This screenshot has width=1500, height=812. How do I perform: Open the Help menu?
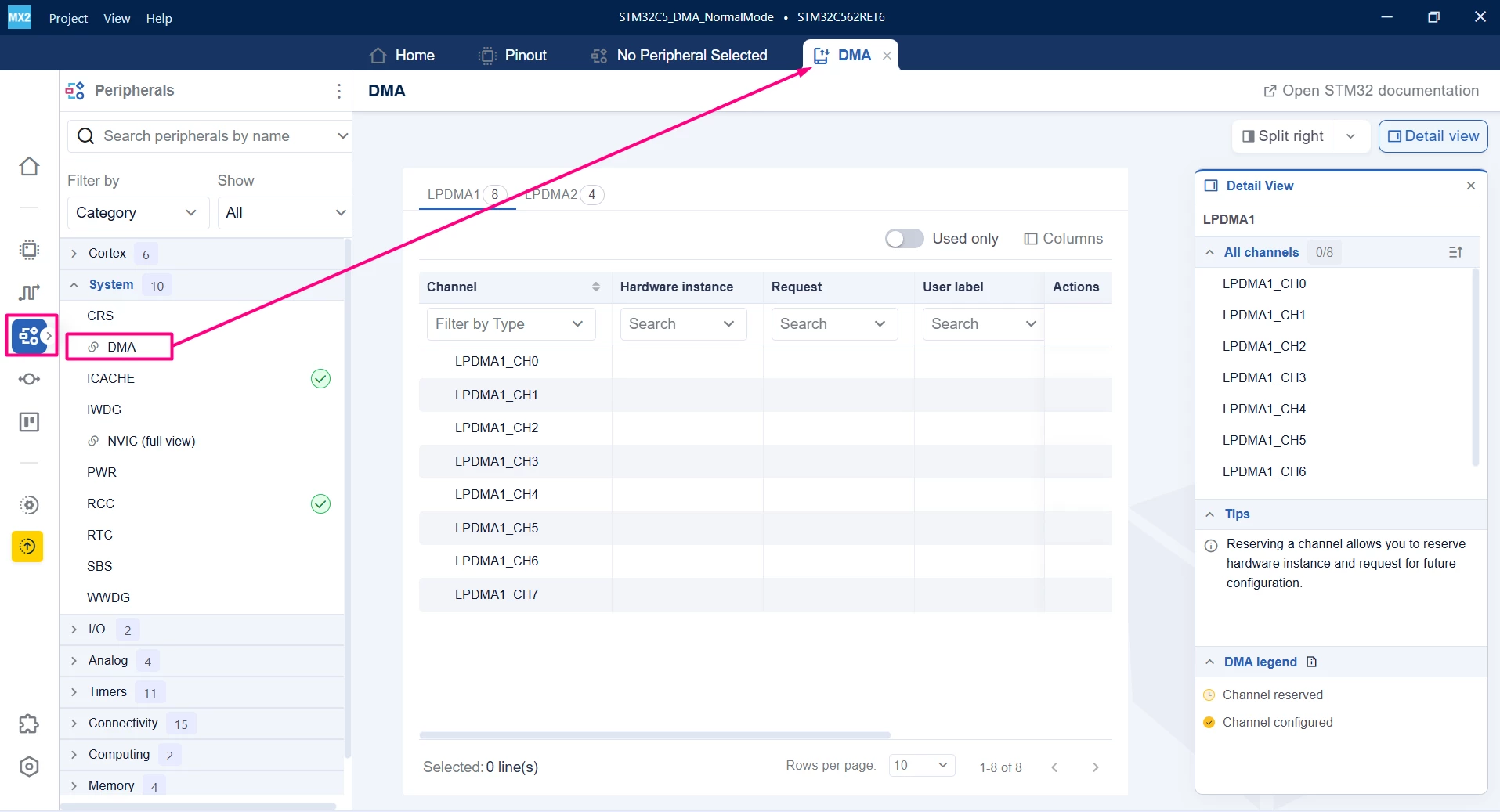tap(159, 18)
